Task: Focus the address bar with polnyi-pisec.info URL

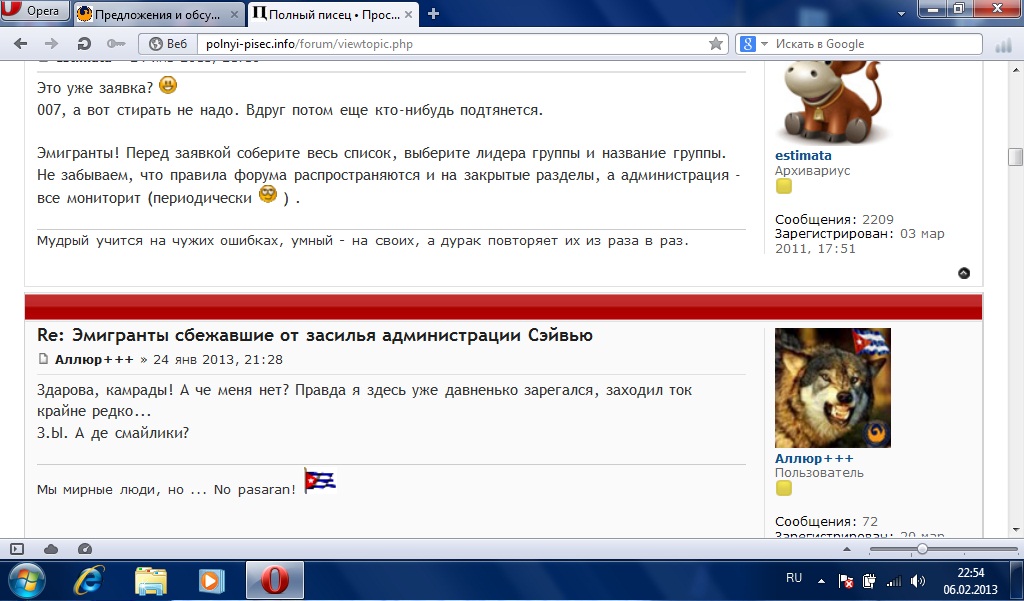Action: tap(451, 44)
